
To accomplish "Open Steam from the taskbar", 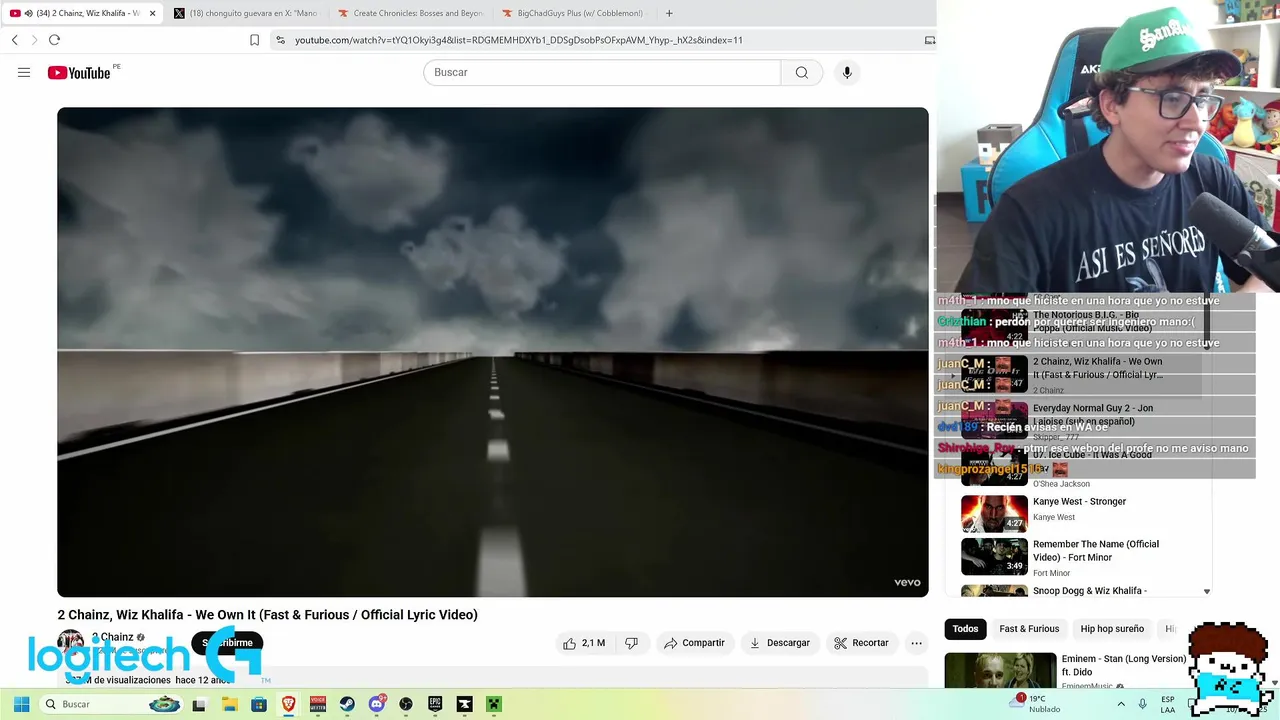I will click(347, 705).
